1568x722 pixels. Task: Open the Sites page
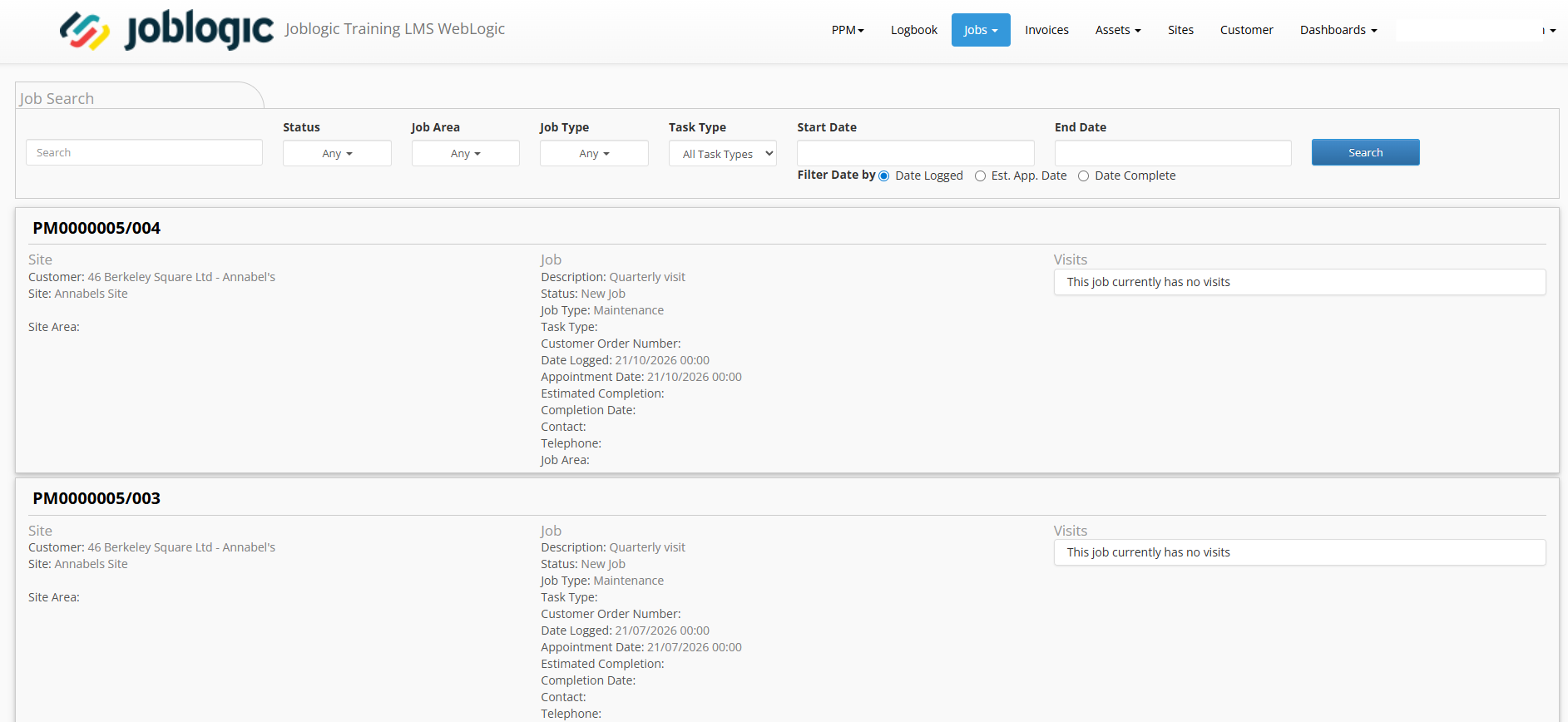(x=1180, y=30)
